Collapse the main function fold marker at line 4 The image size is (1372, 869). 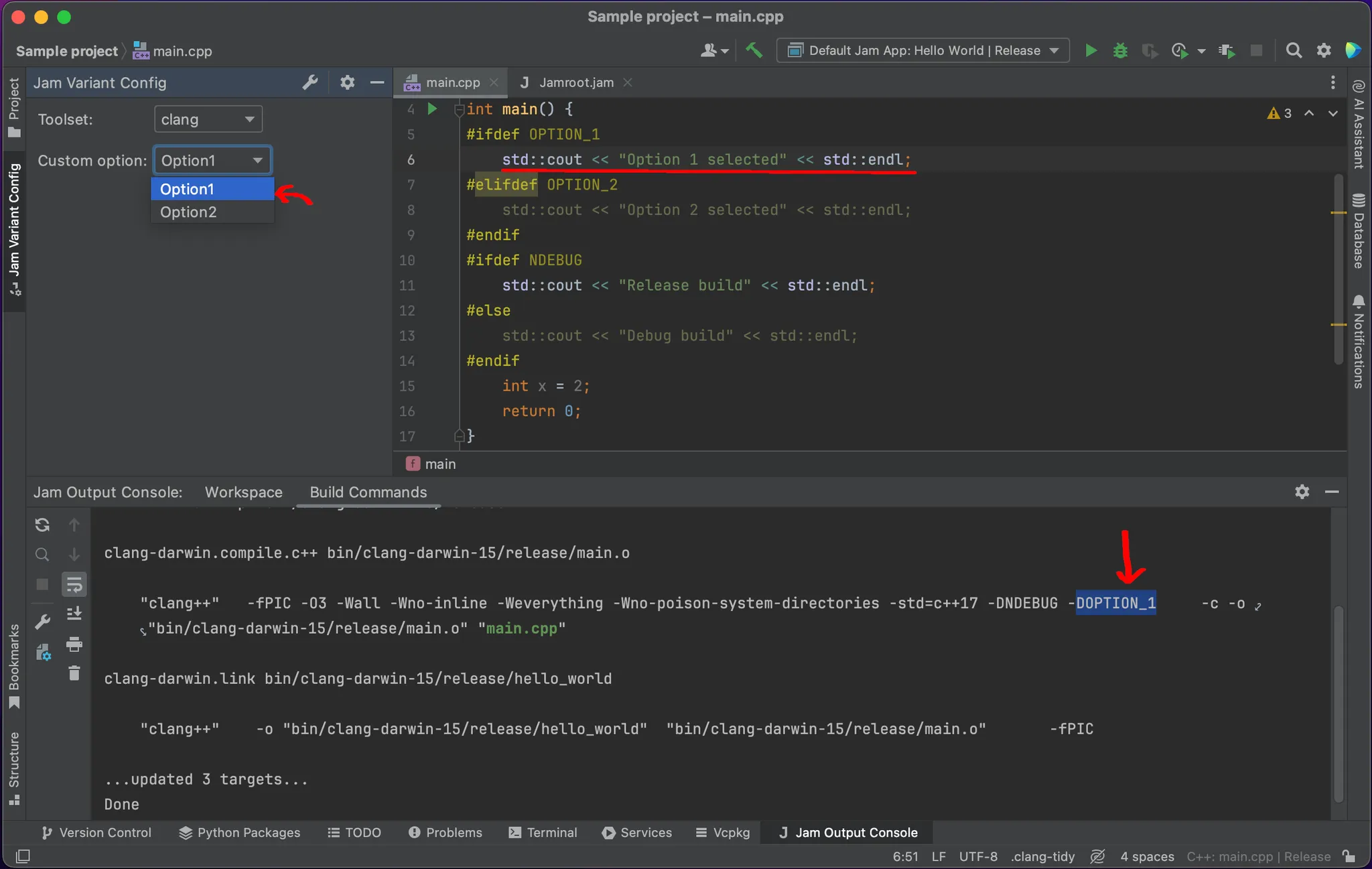point(459,109)
